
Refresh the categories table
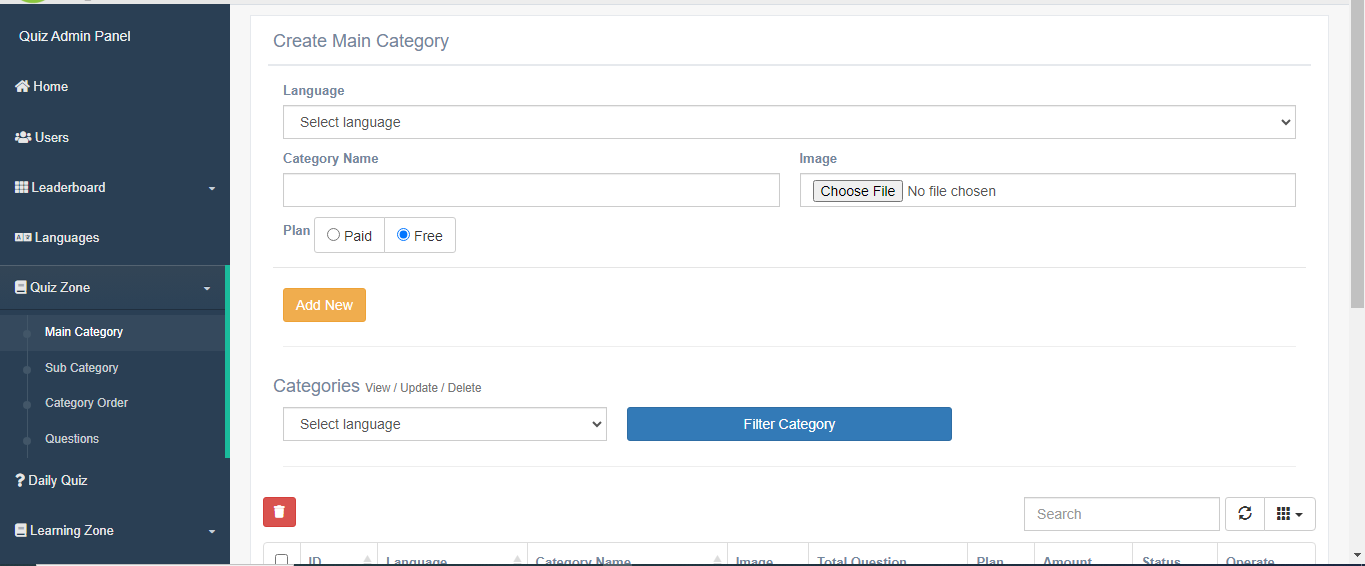pos(1245,514)
